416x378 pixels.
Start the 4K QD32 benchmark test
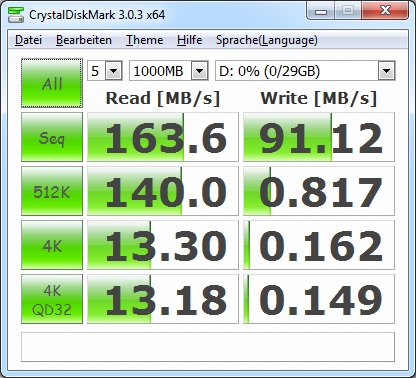click(x=52, y=299)
